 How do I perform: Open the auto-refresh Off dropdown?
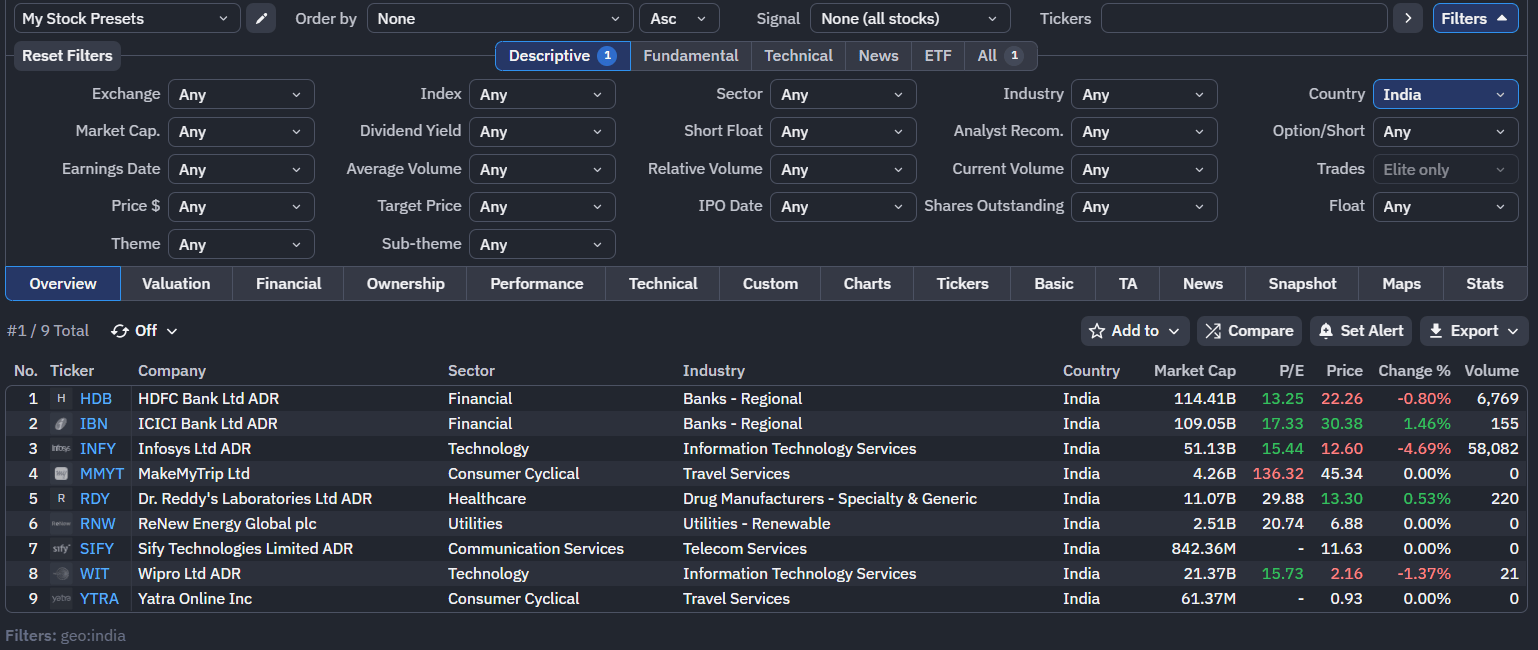145,331
